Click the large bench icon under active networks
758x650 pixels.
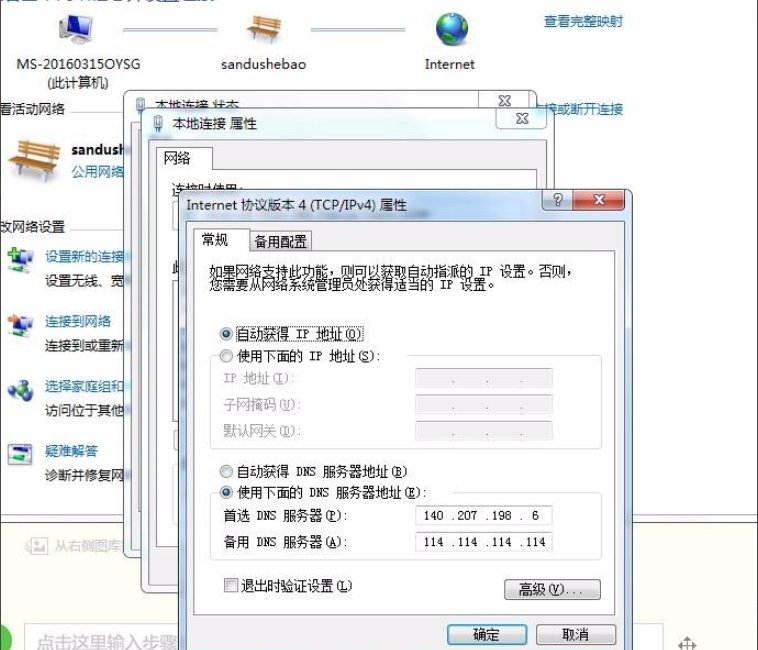click(x=34, y=160)
